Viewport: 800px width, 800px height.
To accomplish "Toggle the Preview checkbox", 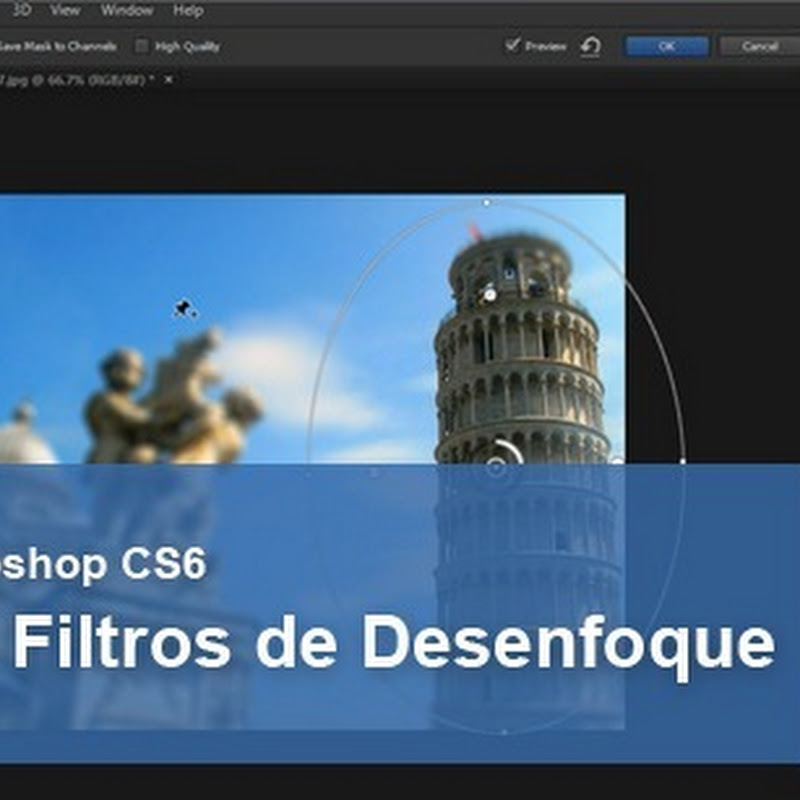I will (x=512, y=45).
